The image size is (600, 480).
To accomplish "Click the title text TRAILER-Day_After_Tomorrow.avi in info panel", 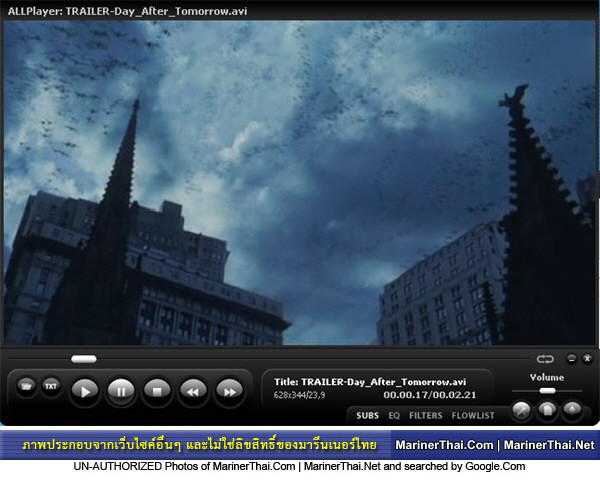I will pyautogui.click(x=384, y=382).
